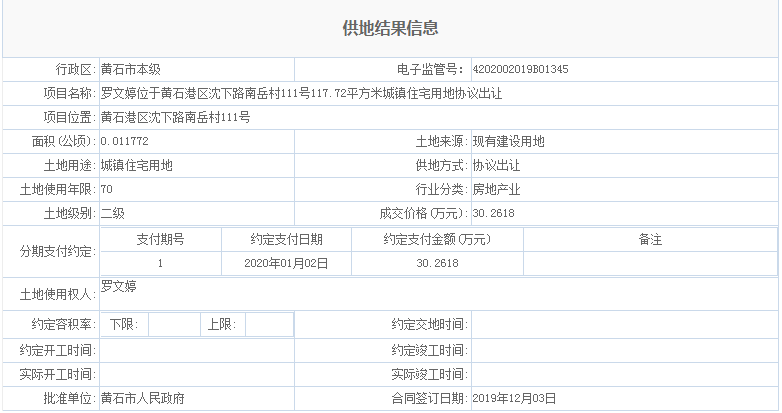This screenshot has height=413, width=782.
Task: Click the empty 实际竣工时间 field
Action: 623,375
